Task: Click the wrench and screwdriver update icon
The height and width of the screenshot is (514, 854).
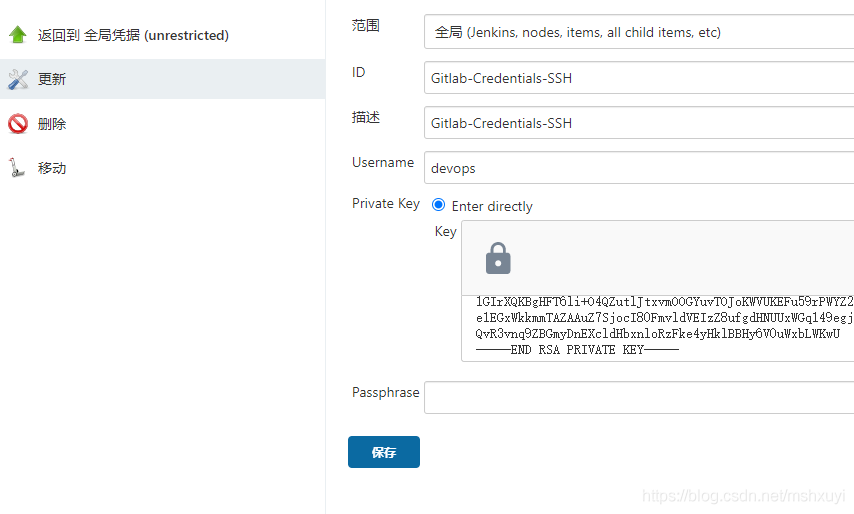Action: (18, 79)
